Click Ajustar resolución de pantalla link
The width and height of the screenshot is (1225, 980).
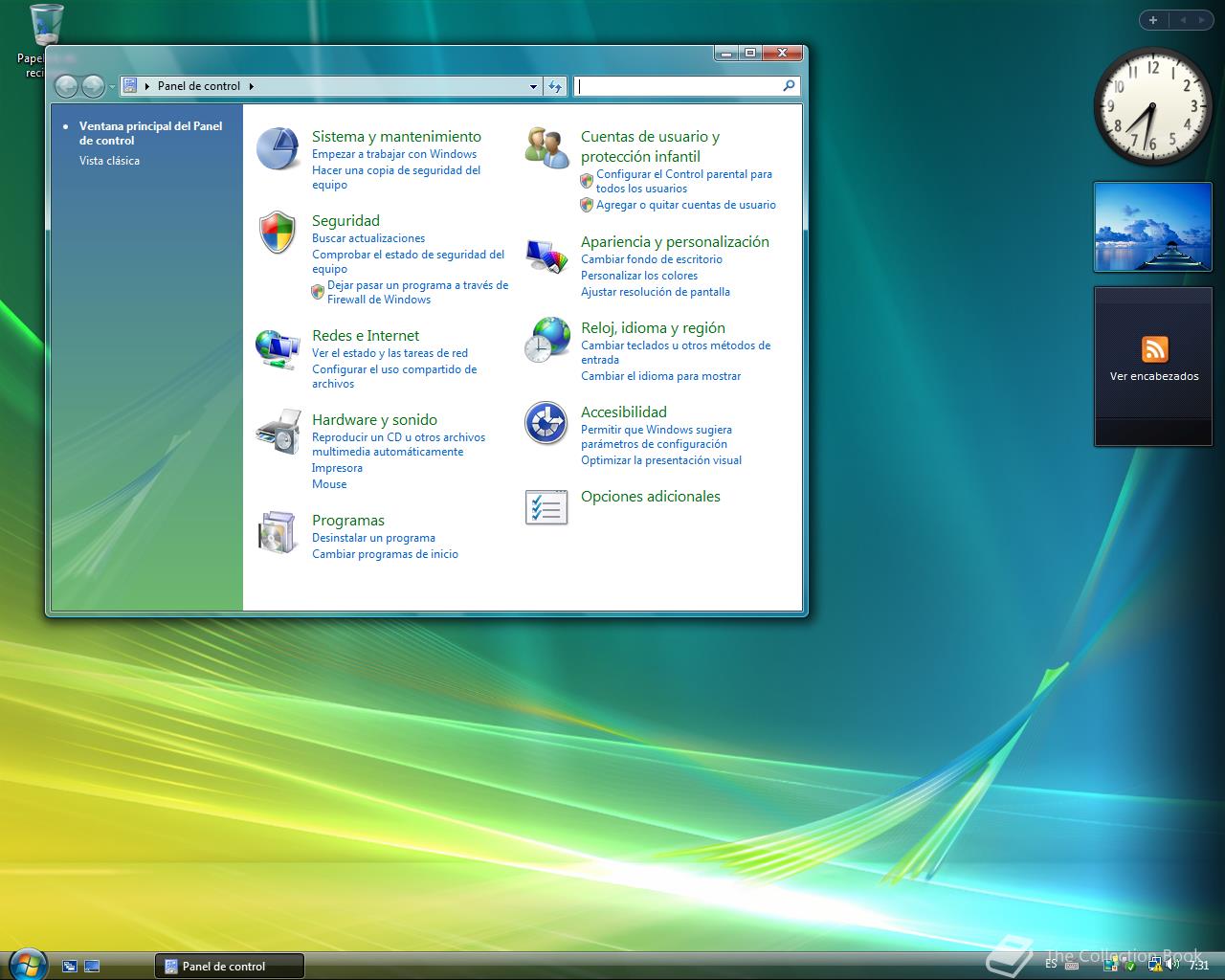[x=656, y=292]
